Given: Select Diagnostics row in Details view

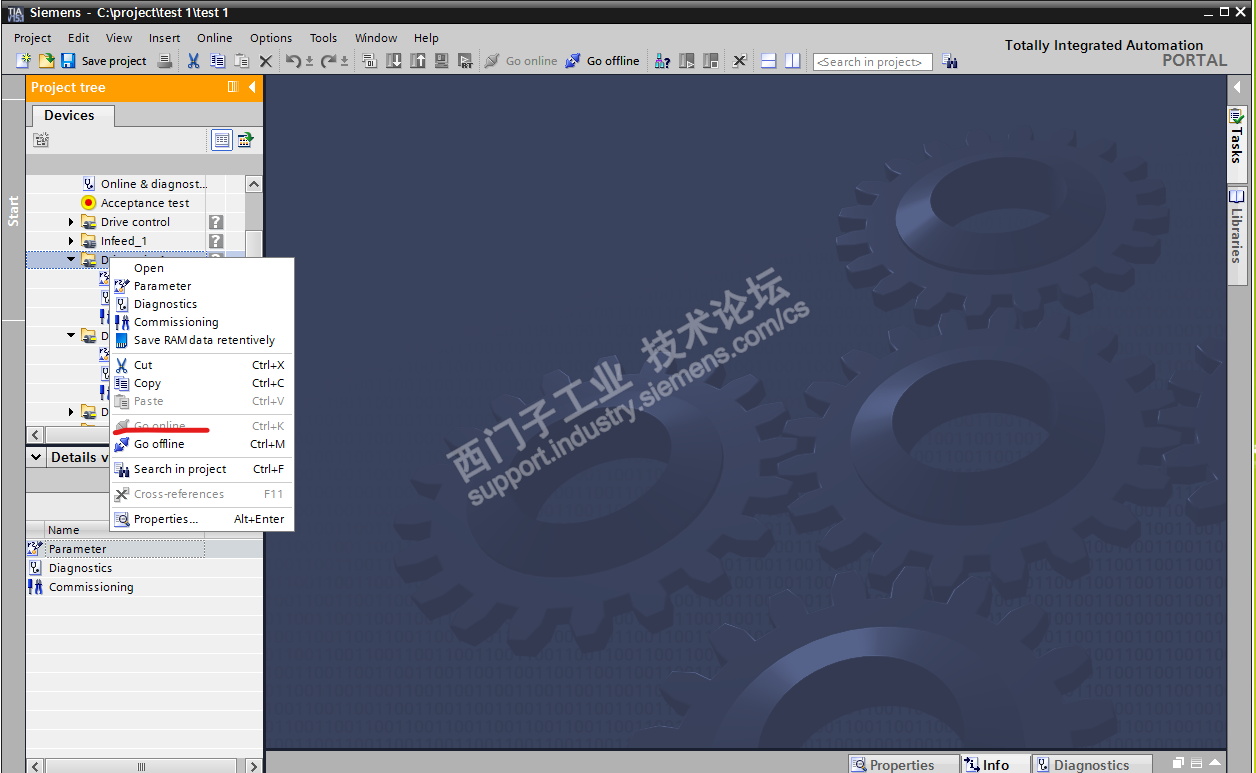Looking at the screenshot, I should coord(144,568).
